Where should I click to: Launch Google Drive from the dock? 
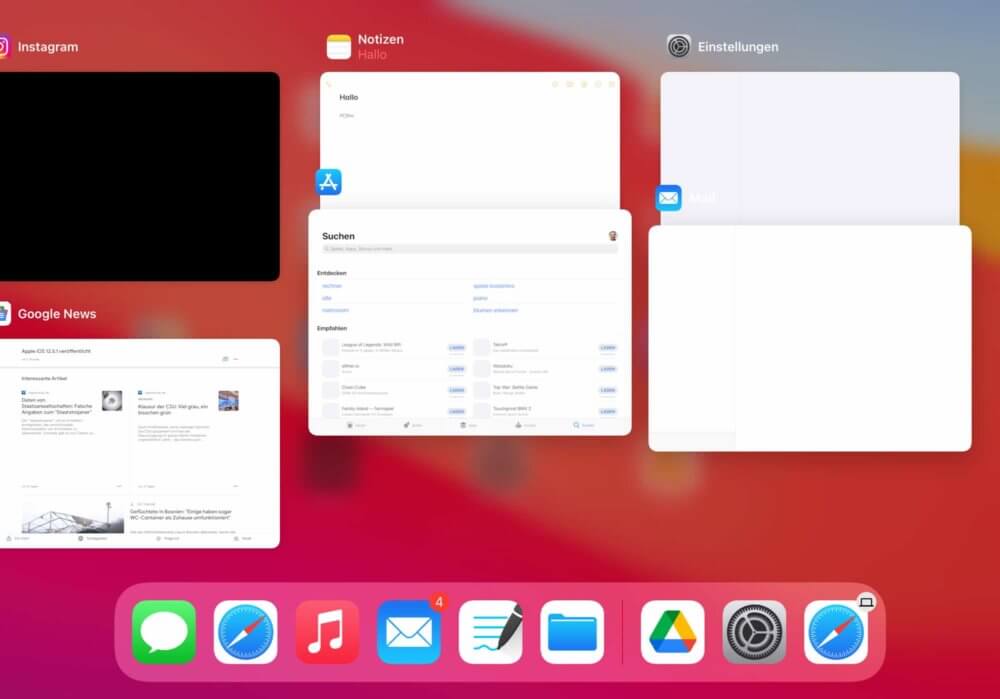pyautogui.click(x=672, y=632)
